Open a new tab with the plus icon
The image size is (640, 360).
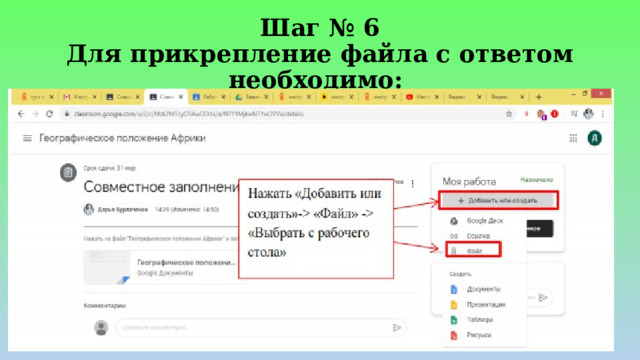[538, 97]
